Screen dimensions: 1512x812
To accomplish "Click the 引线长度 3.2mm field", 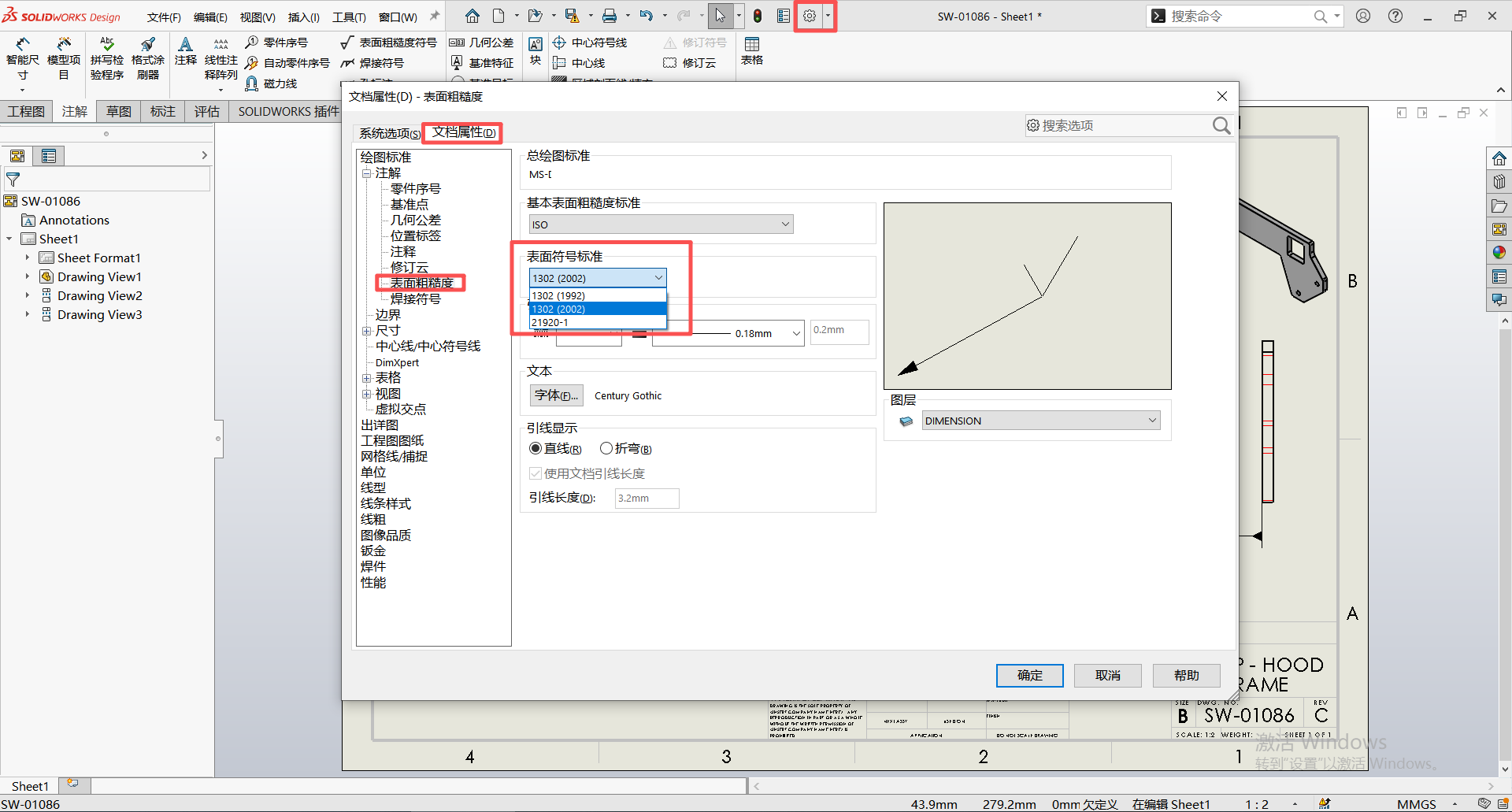I will 647,499.
